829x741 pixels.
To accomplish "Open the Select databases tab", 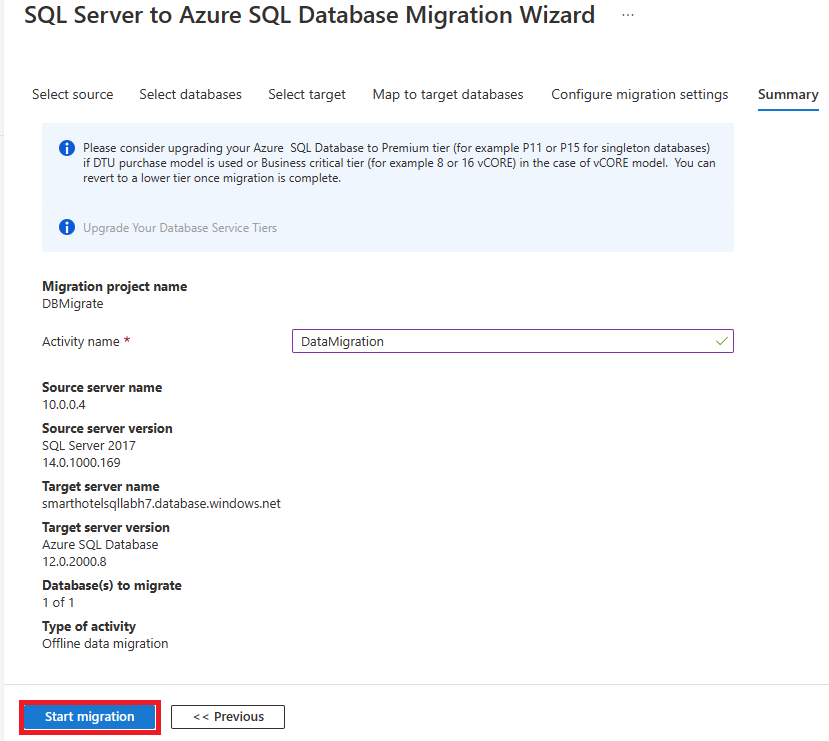I will pyautogui.click(x=190, y=95).
